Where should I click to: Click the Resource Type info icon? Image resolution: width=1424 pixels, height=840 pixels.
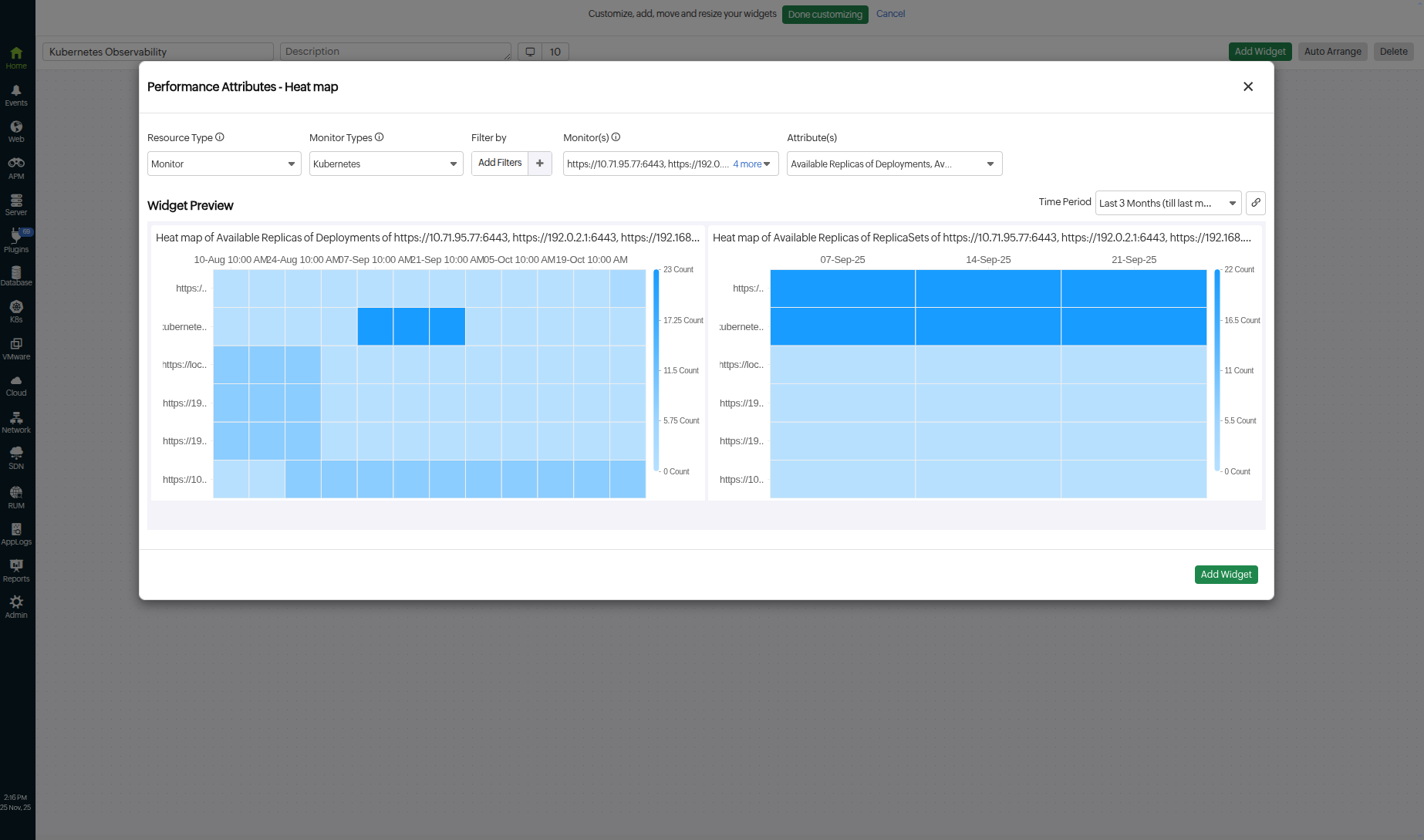click(220, 137)
